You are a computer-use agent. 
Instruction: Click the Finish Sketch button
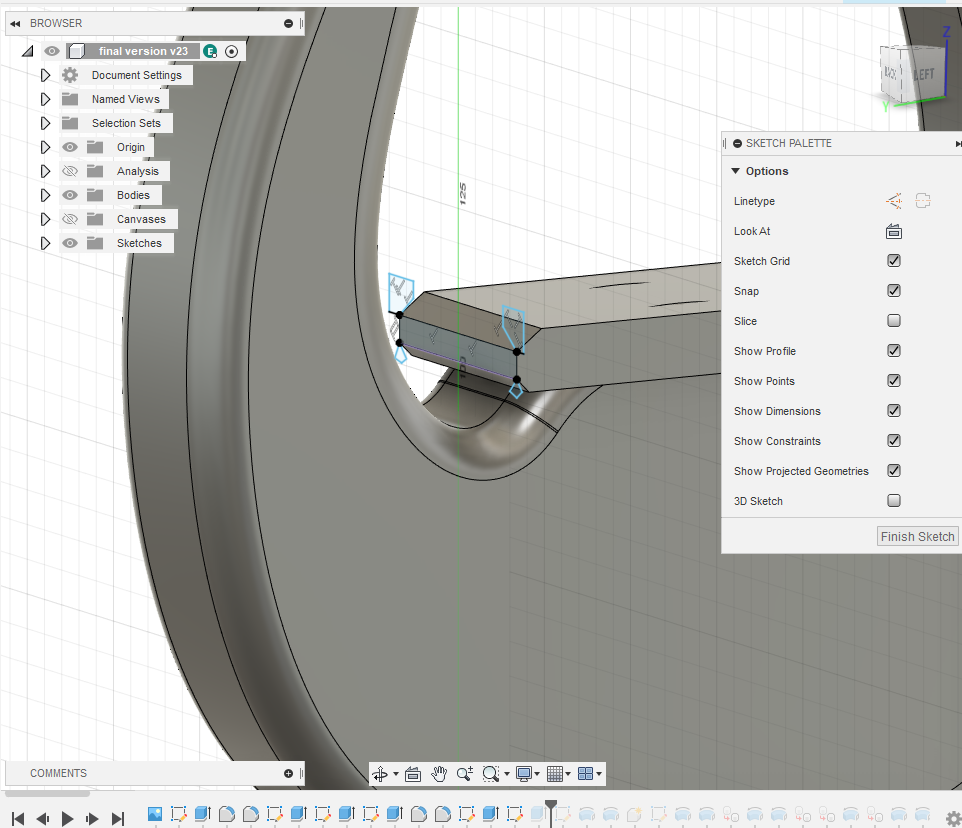pyautogui.click(x=917, y=536)
